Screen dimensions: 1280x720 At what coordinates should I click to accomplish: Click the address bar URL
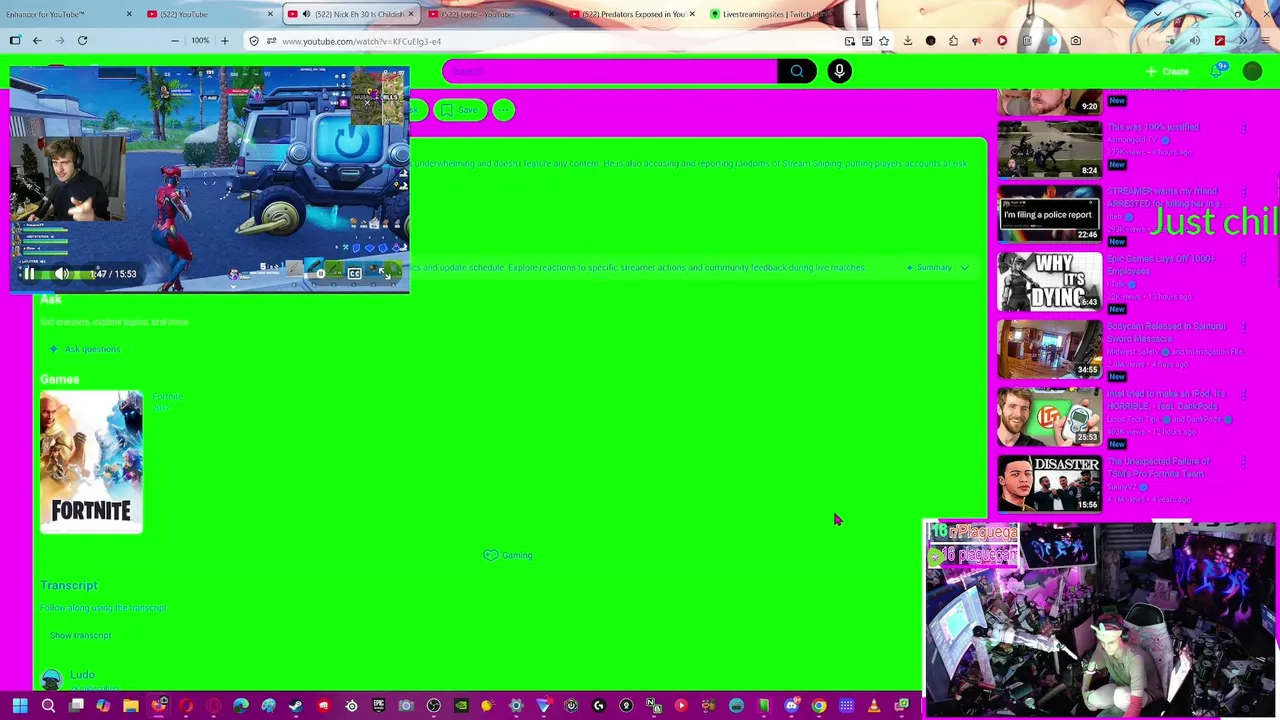[361, 41]
